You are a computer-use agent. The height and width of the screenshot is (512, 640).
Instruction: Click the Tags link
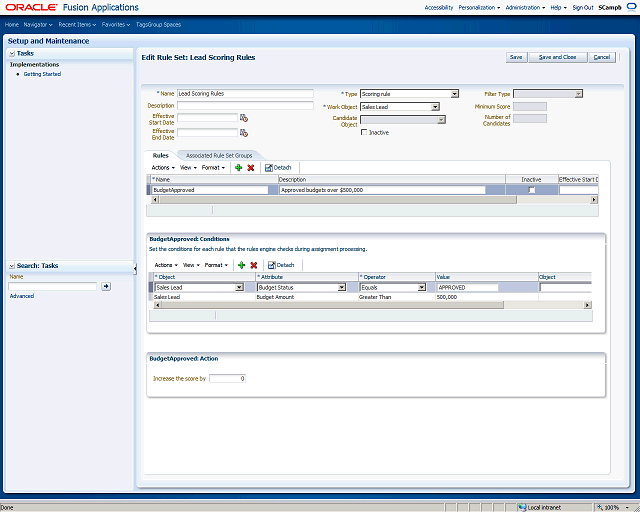(x=142, y=24)
